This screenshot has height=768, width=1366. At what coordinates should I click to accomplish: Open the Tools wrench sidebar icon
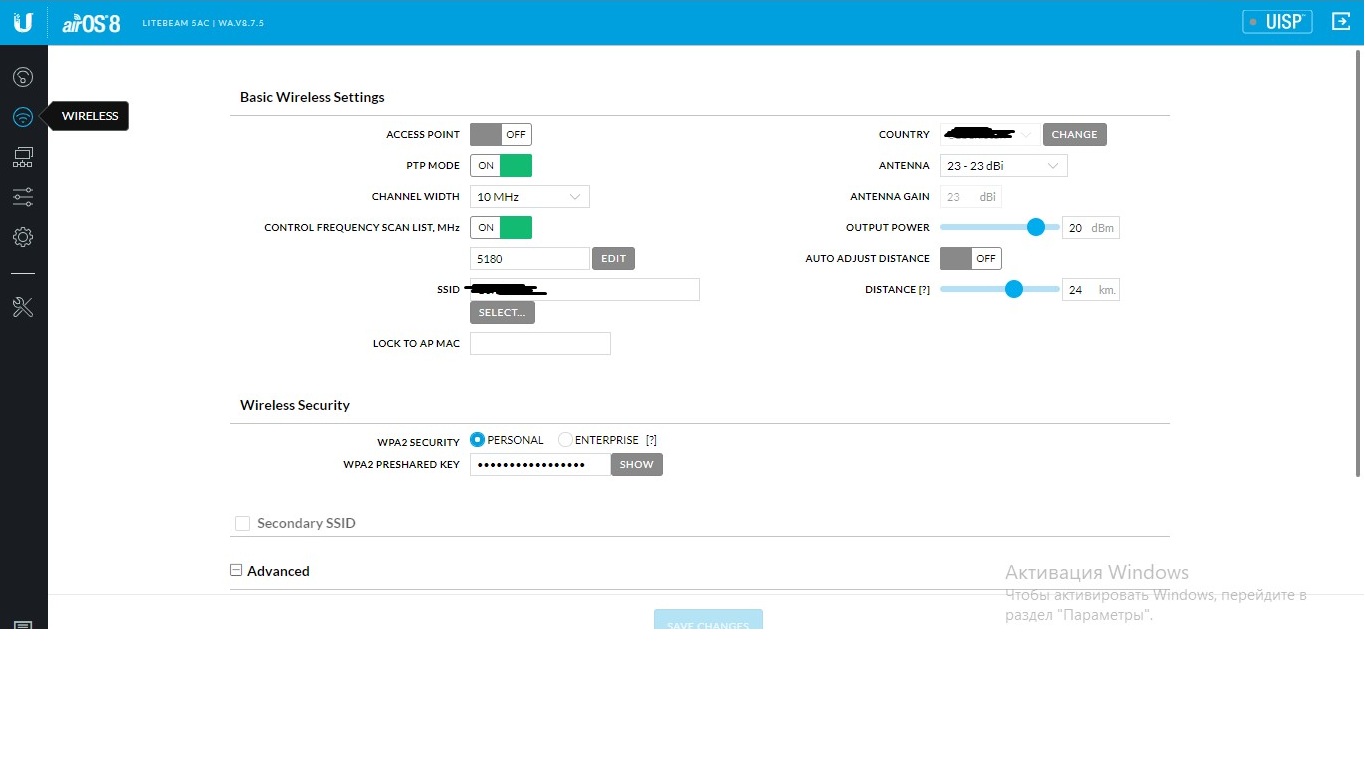tap(23, 307)
